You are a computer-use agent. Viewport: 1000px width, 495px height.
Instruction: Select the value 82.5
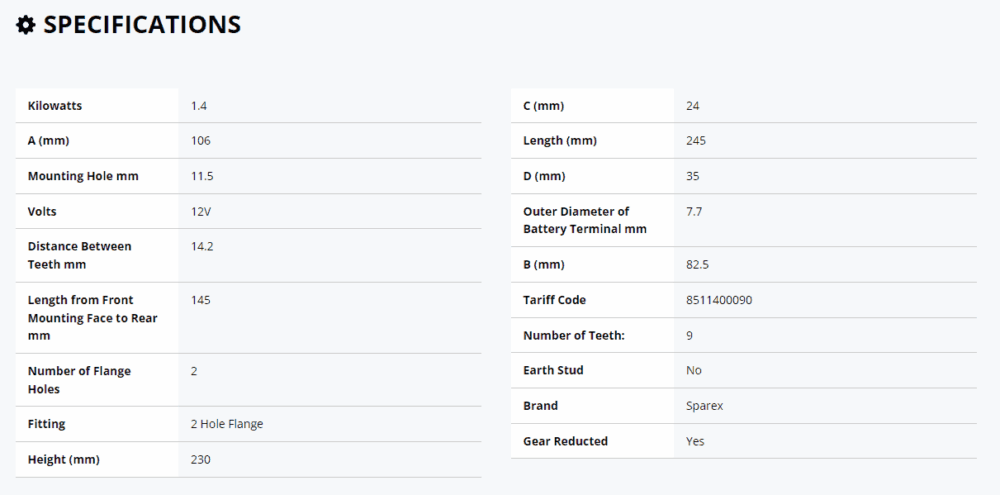click(x=698, y=265)
